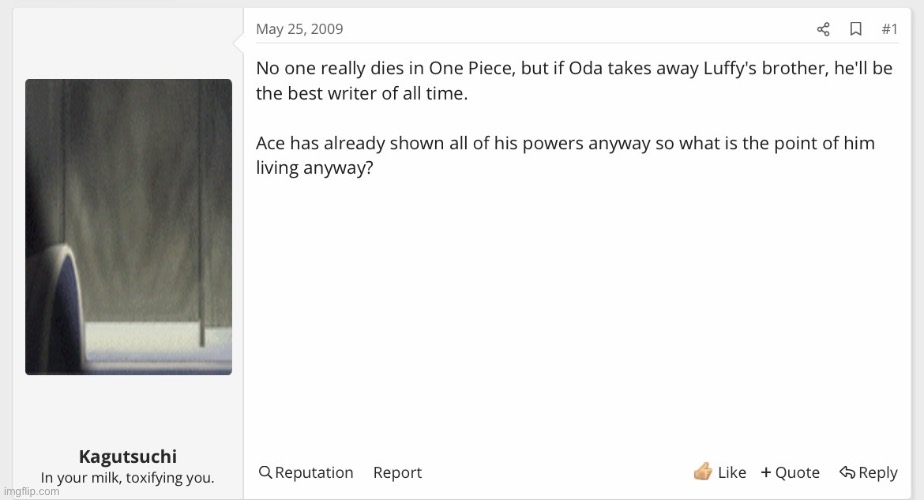This screenshot has height=500, width=924.
Task: Click the thumbs-up Like icon
Action: click(703, 471)
